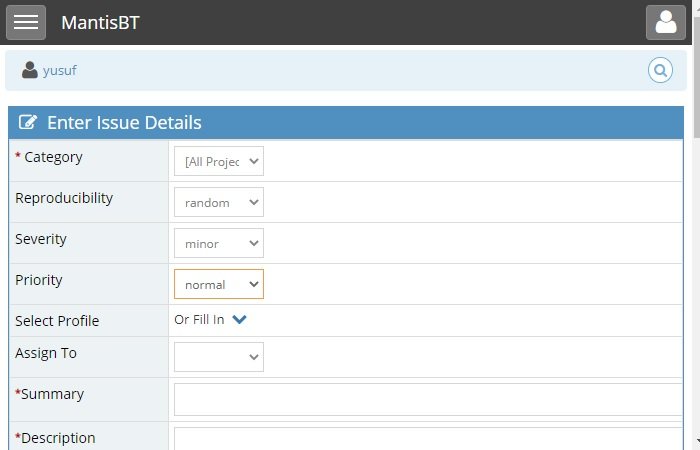The image size is (700, 450).
Task: Open the user account menu icon
Action: (666, 22)
